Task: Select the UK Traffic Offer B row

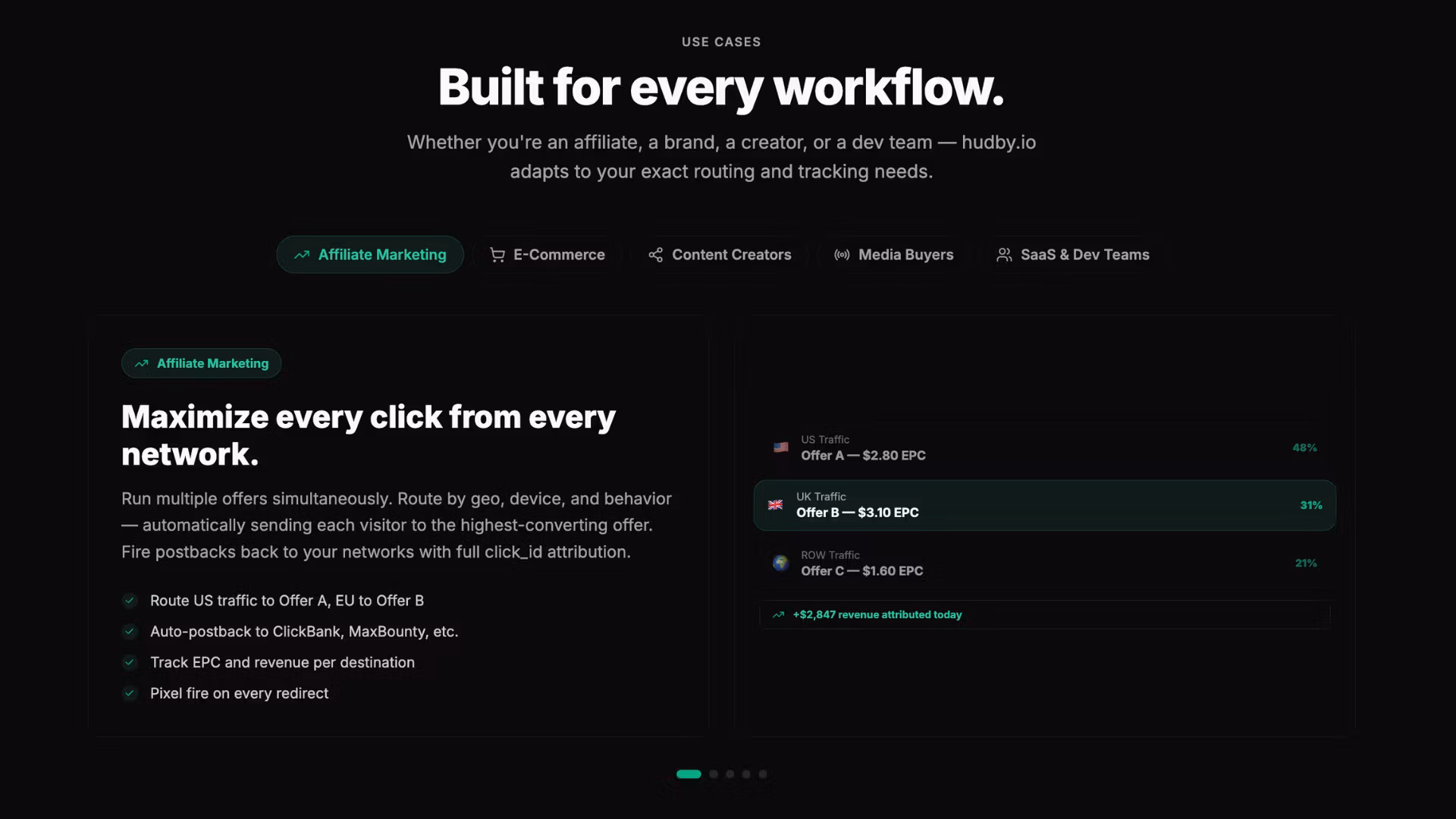Action: [x=1044, y=505]
